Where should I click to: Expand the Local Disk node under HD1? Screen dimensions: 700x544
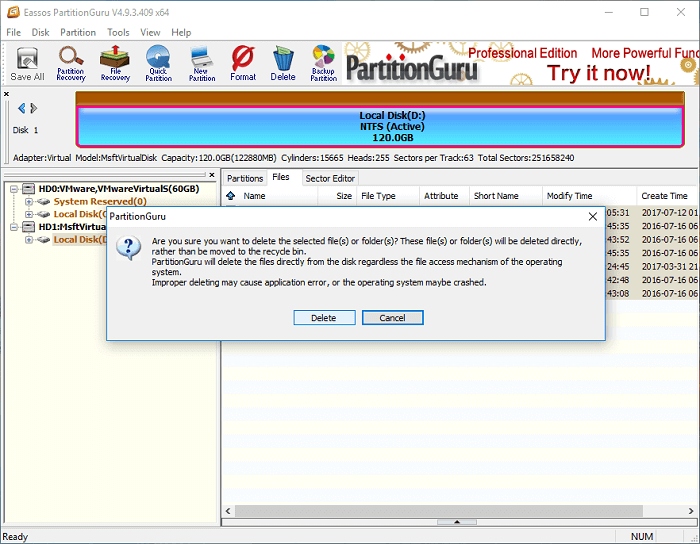[x=29, y=240]
